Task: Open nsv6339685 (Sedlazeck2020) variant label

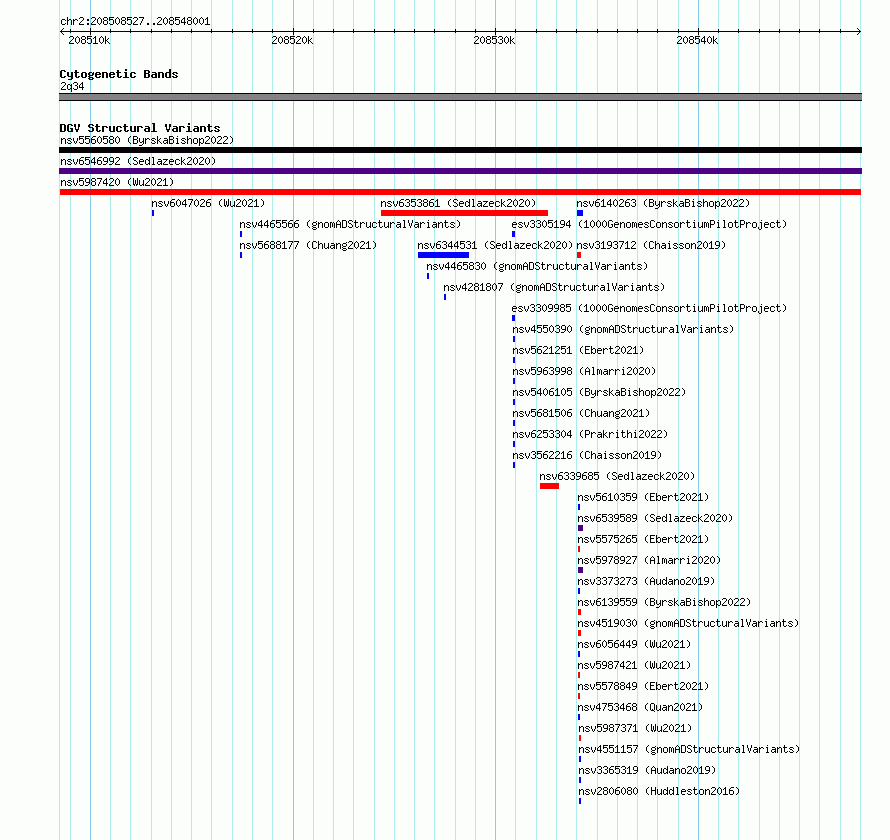Action: 617,476
